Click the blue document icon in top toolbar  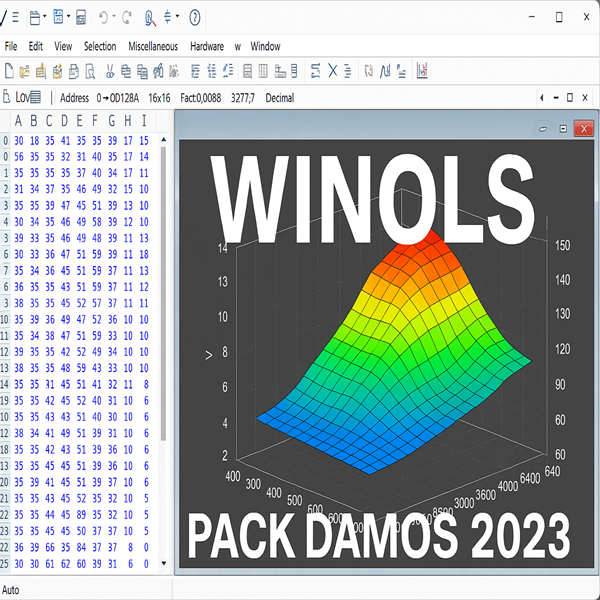click(58, 17)
